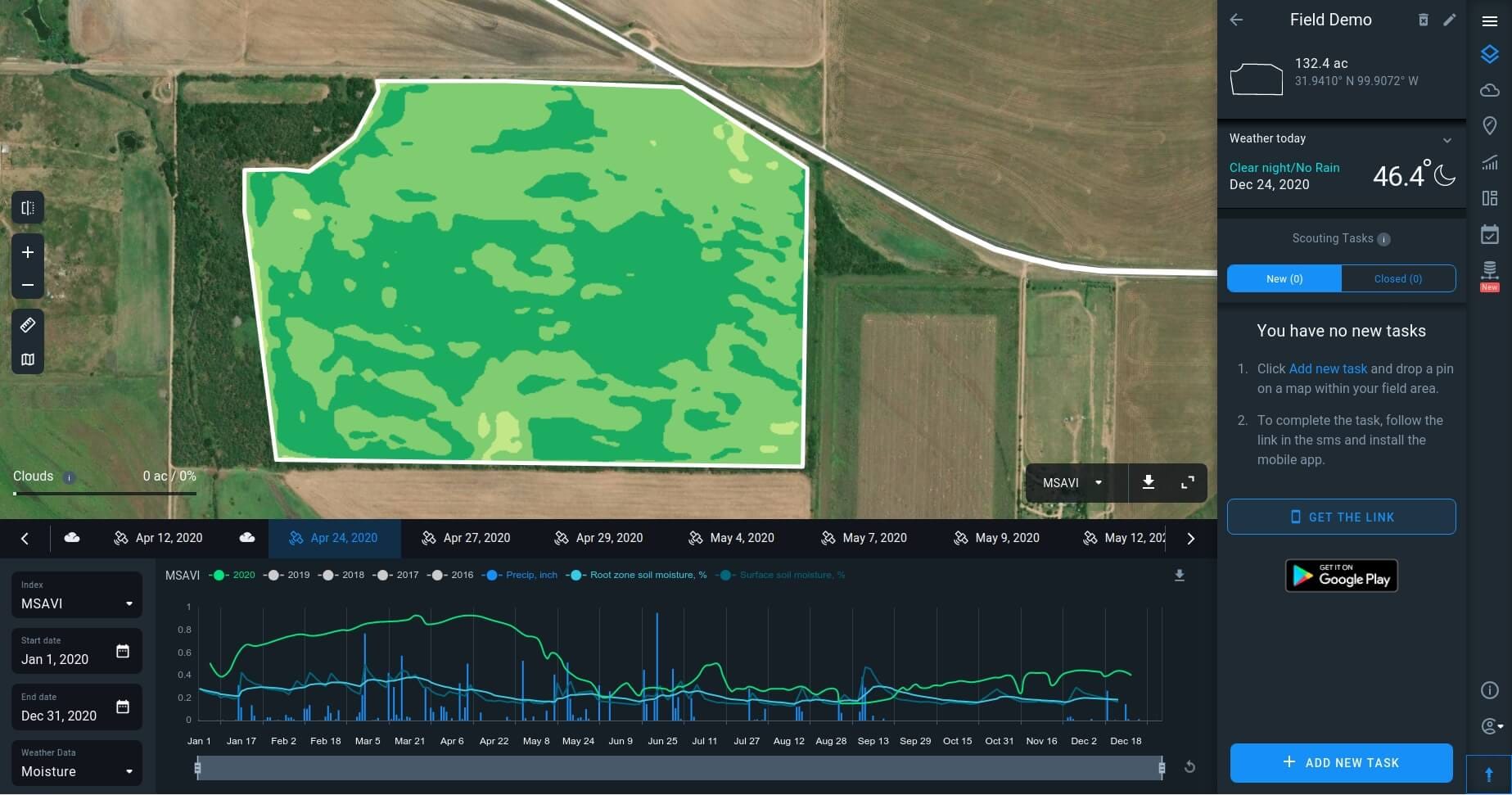Select the cloudy date before Apr 24
The height and width of the screenshot is (795, 1512).
coord(247,538)
